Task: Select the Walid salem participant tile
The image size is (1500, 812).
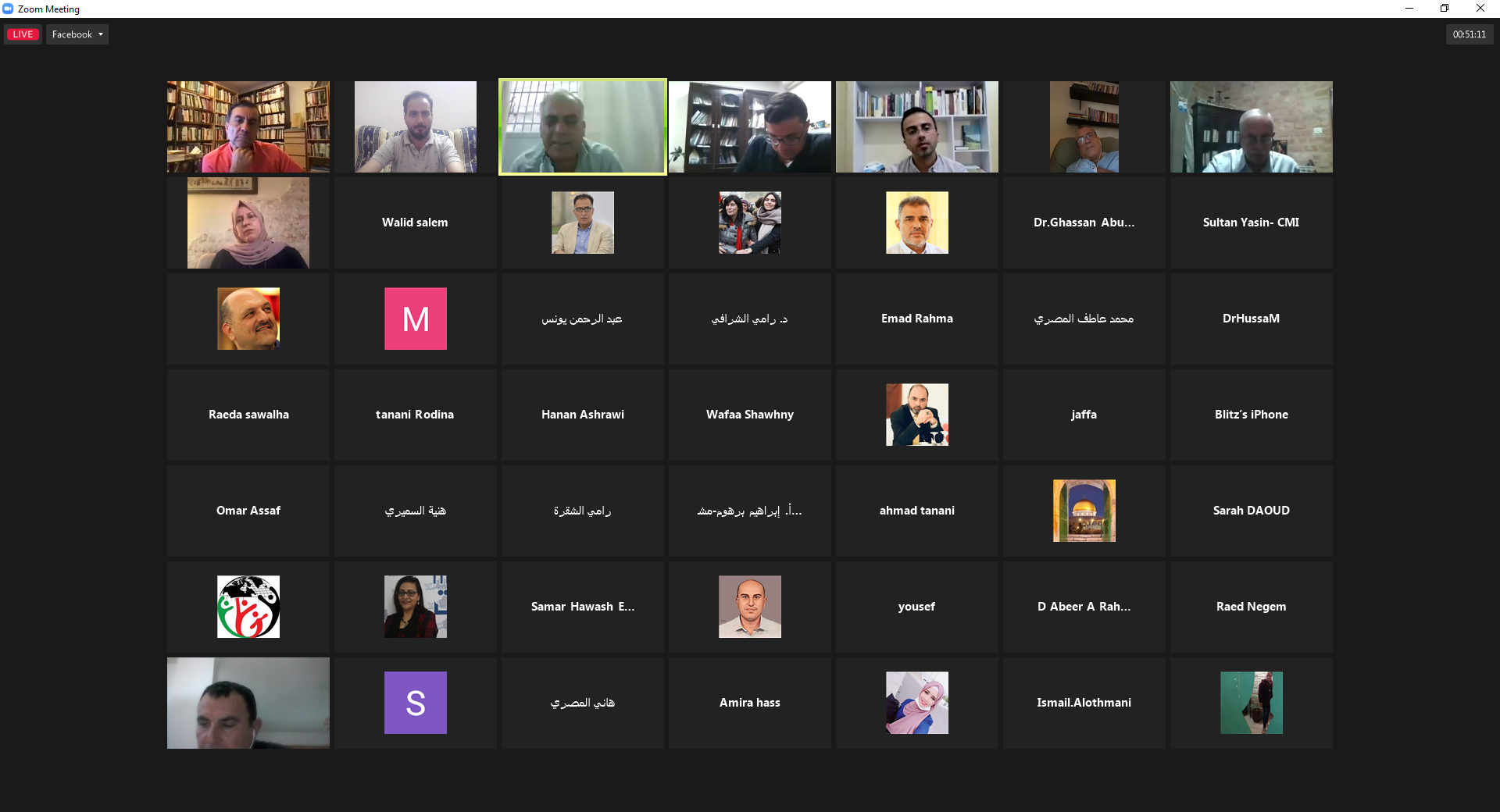Action: (415, 223)
